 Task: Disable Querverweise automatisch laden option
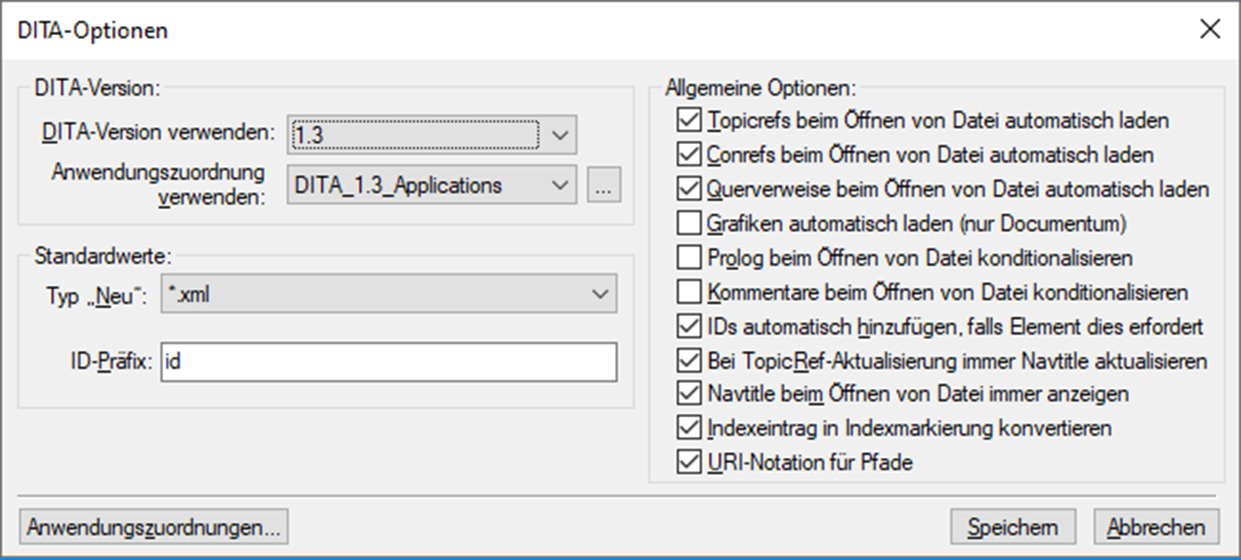(689, 189)
